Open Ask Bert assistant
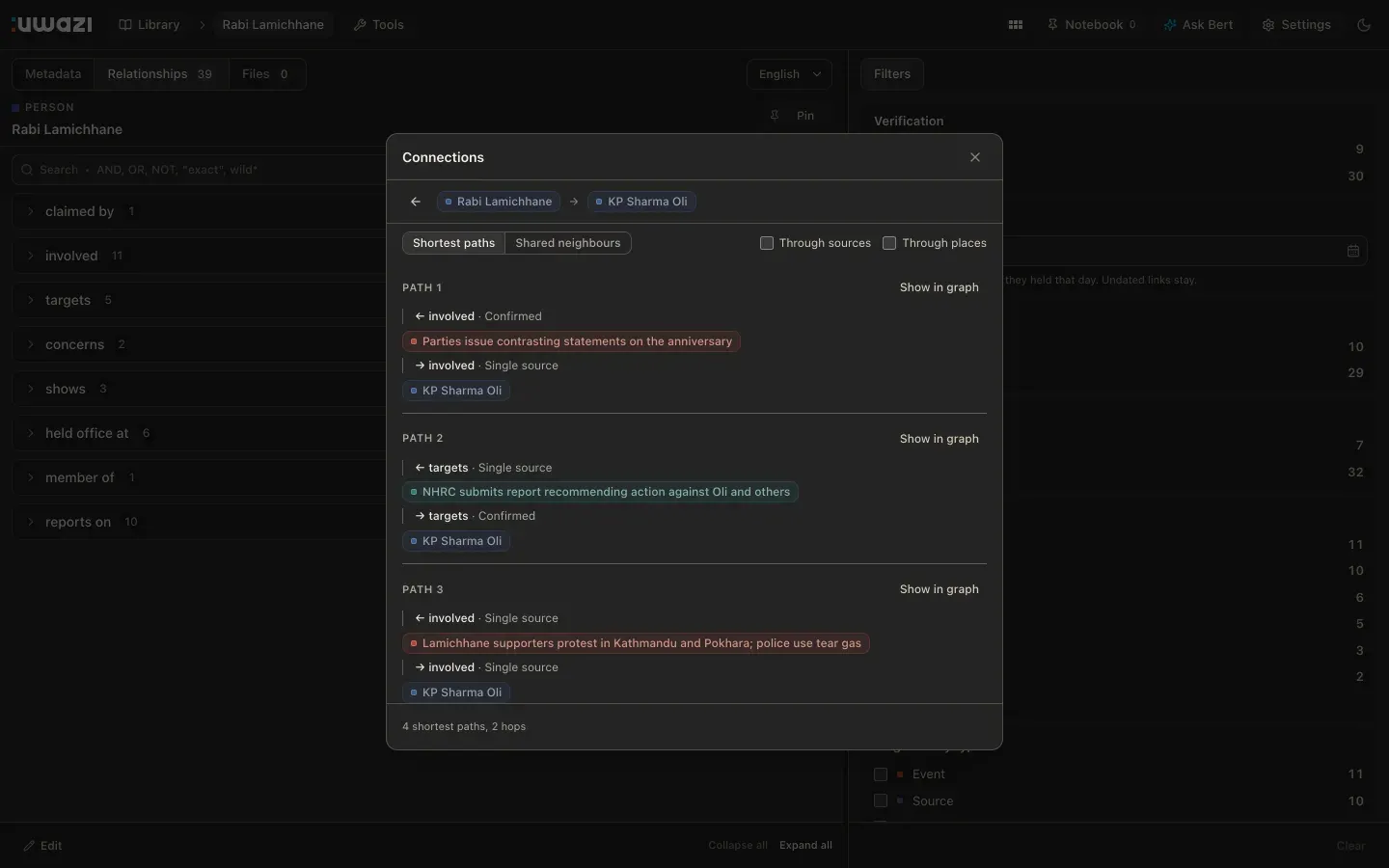The width and height of the screenshot is (1389, 868). pyautogui.click(x=1198, y=24)
